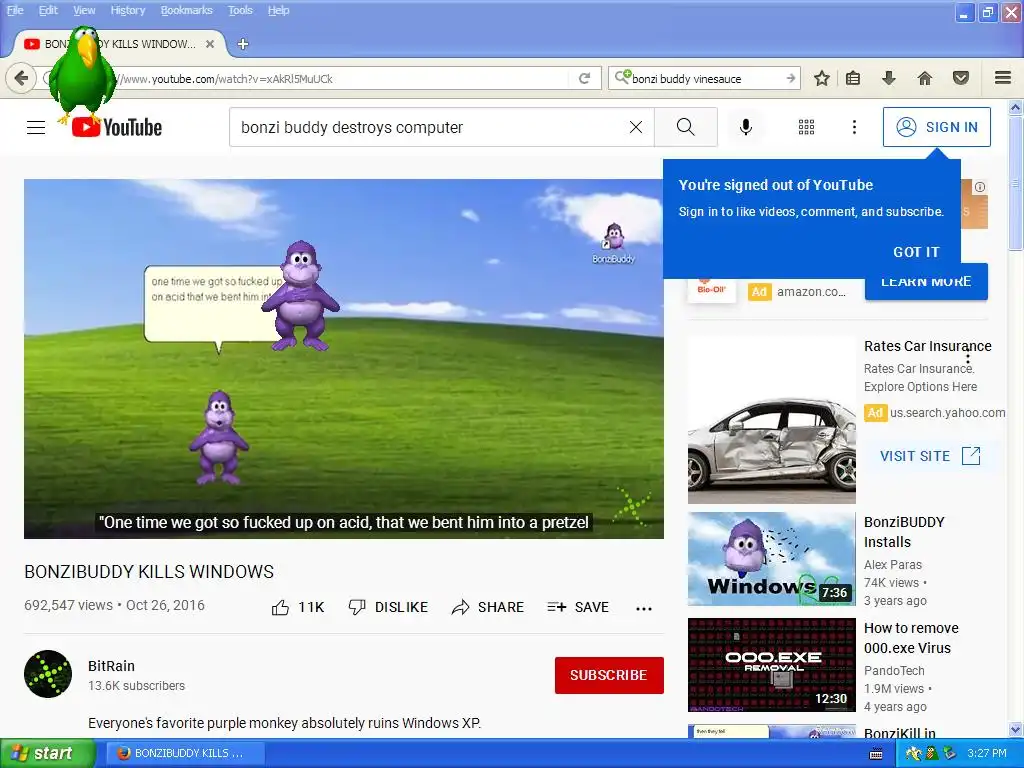The height and width of the screenshot is (768, 1024).
Task: Open the Rates Car Insurance ad options dots
Action: (968, 359)
